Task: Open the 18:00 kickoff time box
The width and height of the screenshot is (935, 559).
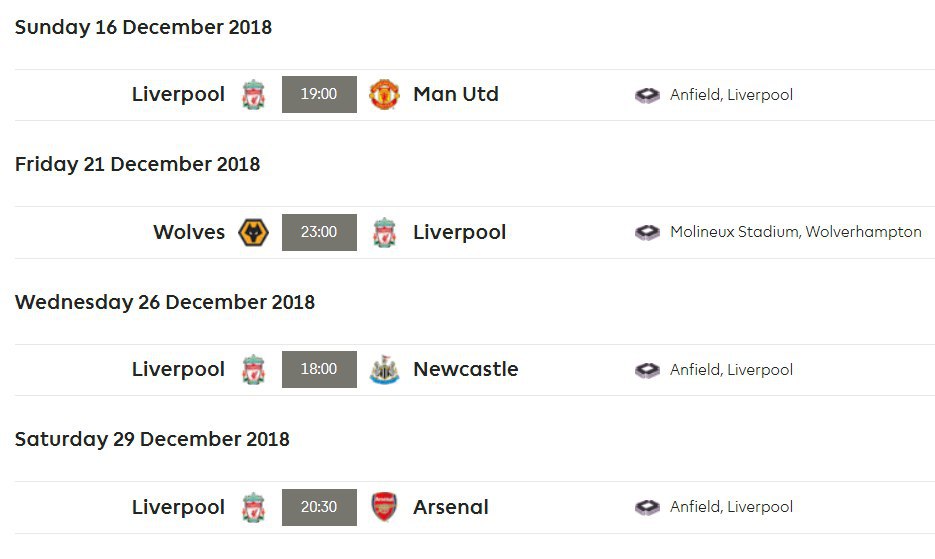Action: (x=319, y=369)
